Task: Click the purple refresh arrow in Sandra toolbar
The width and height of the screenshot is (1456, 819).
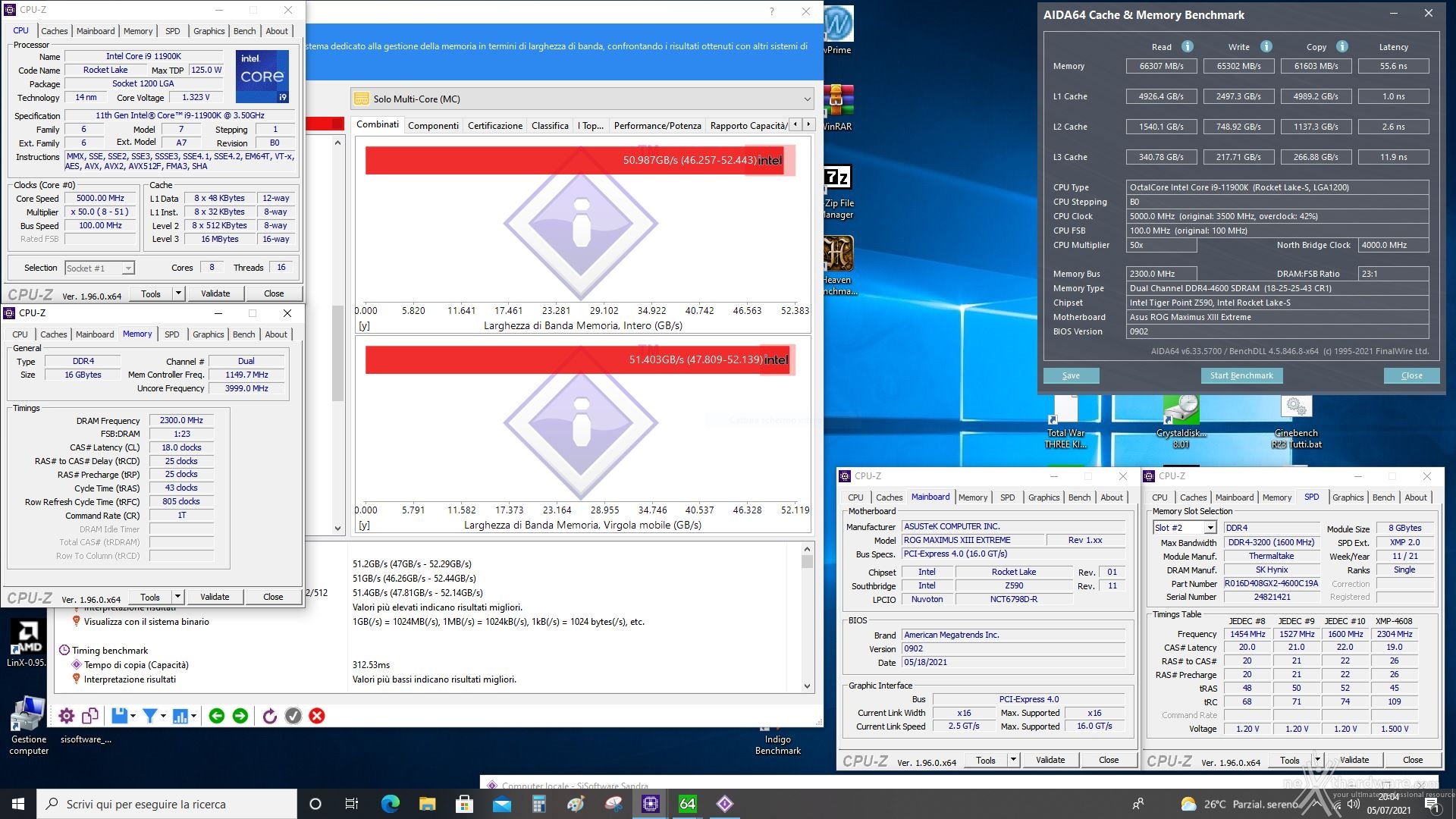Action: pos(270,716)
